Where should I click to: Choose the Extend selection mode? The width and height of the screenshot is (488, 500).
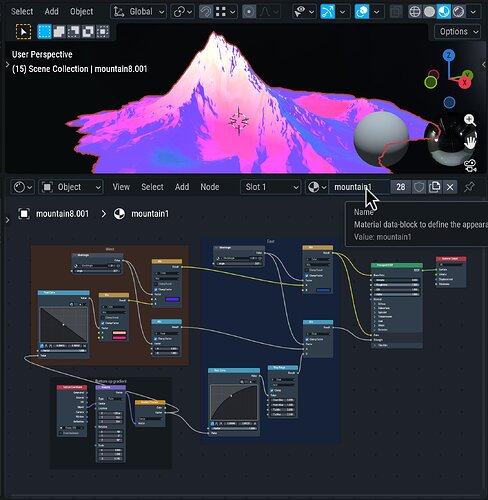point(59,32)
